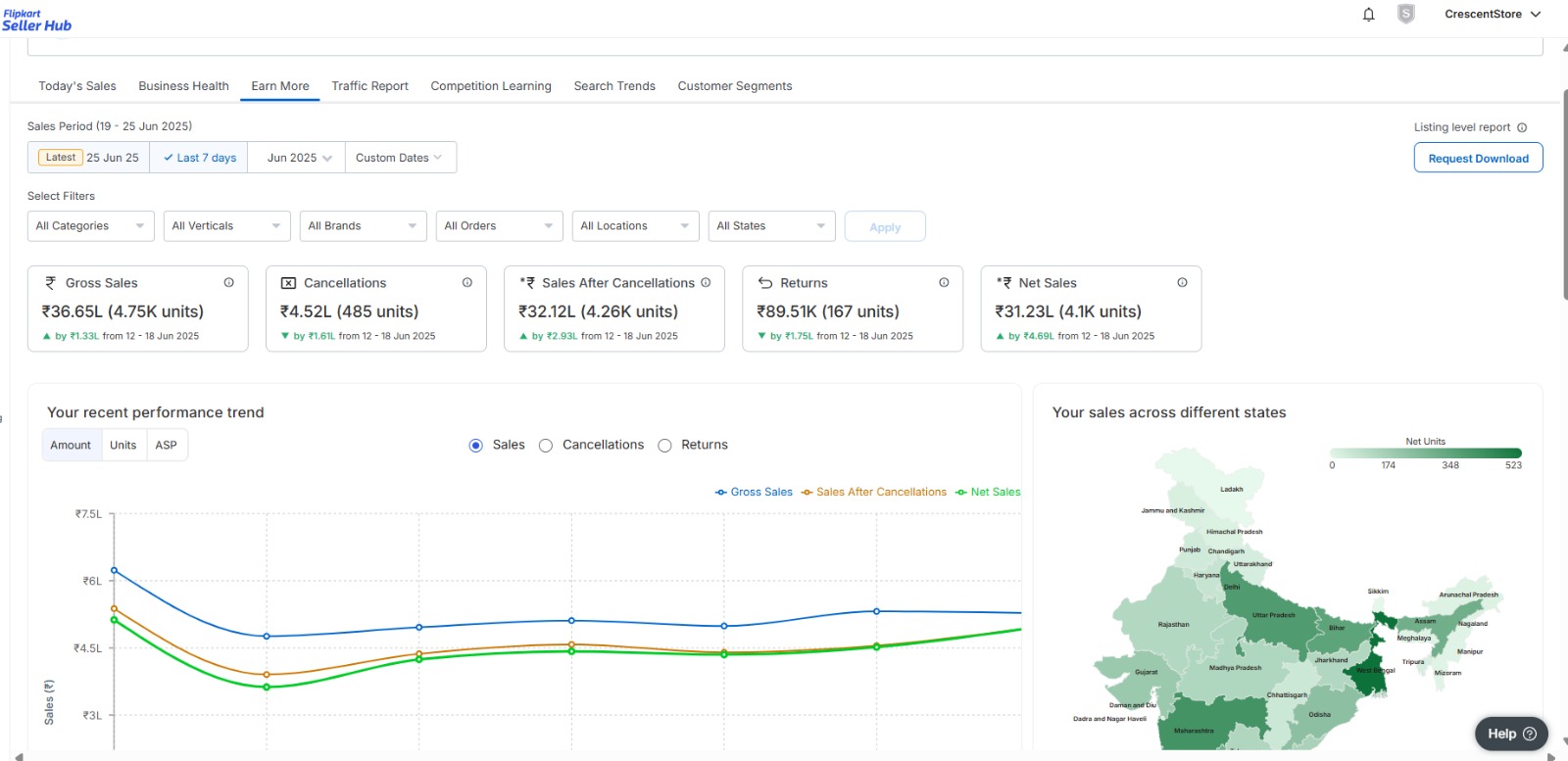Show info for Sales After Cancellations
This screenshot has width=1568, height=761.
click(x=706, y=282)
